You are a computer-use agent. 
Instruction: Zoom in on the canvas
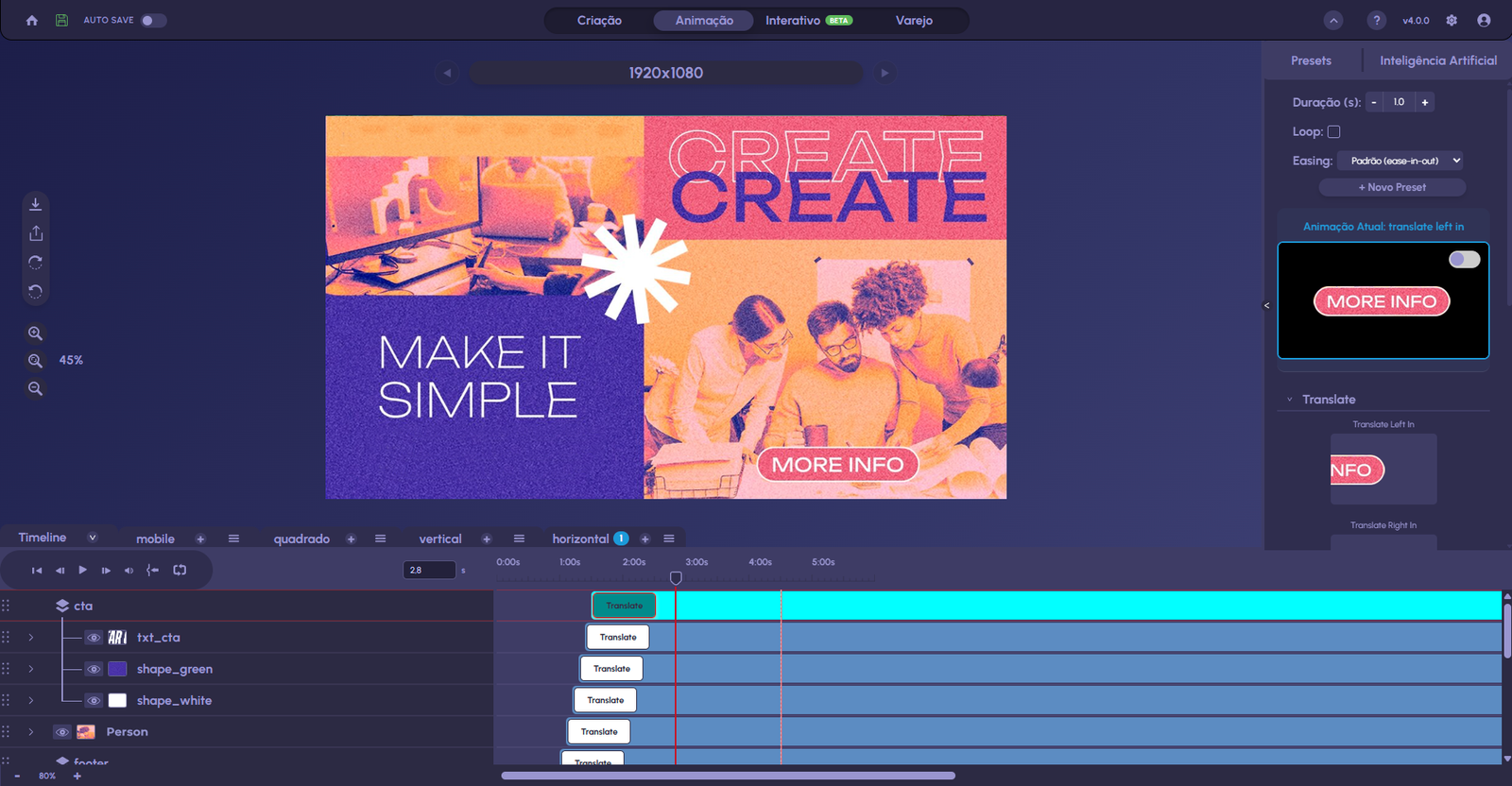click(x=36, y=333)
